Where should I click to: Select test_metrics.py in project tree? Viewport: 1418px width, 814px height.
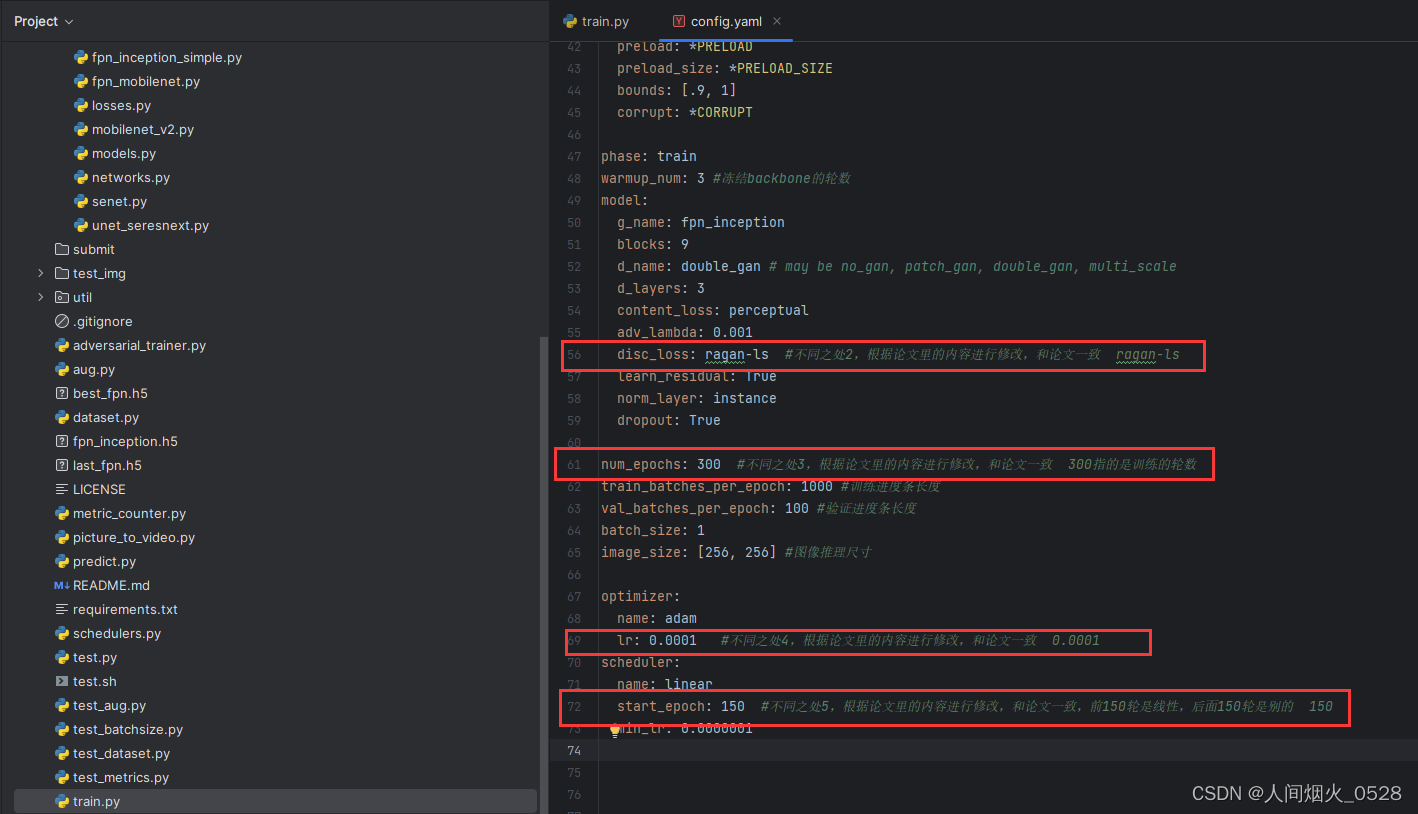pos(121,777)
